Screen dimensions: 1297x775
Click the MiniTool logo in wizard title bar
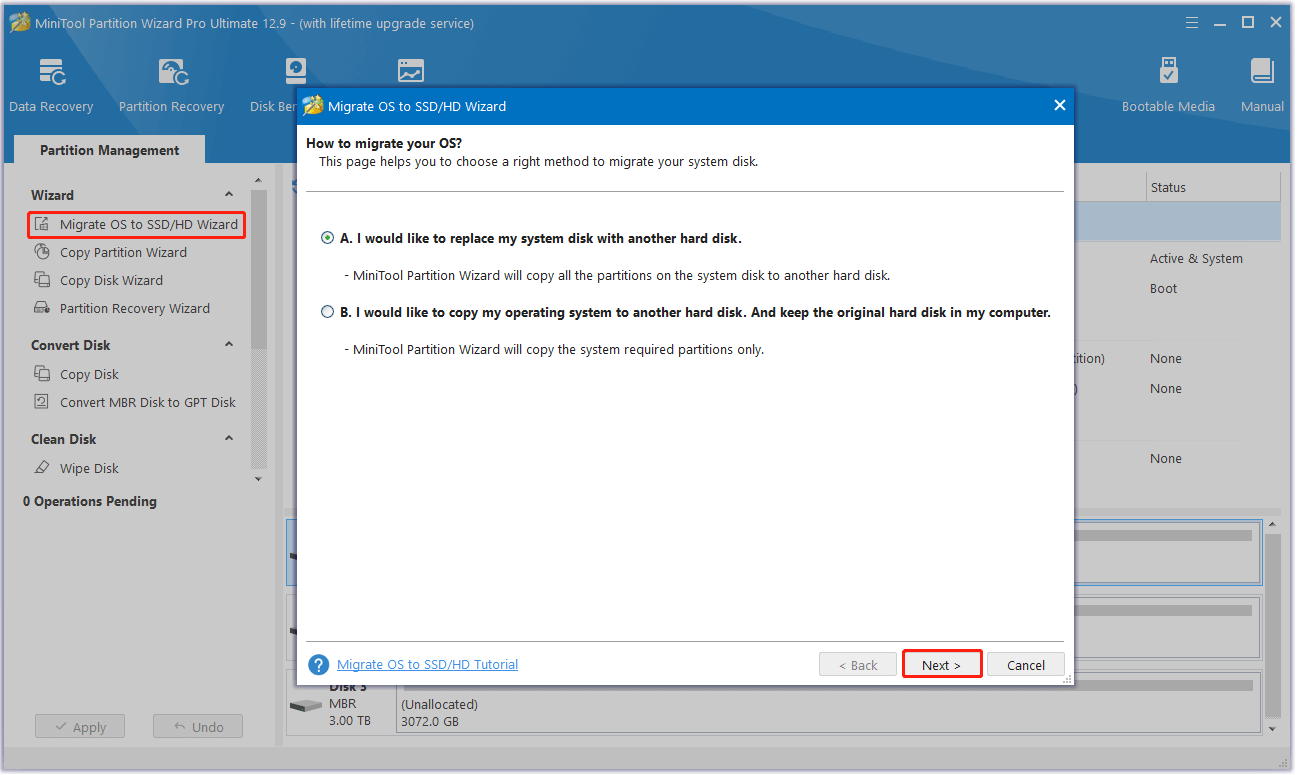pyautogui.click(x=313, y=105)
